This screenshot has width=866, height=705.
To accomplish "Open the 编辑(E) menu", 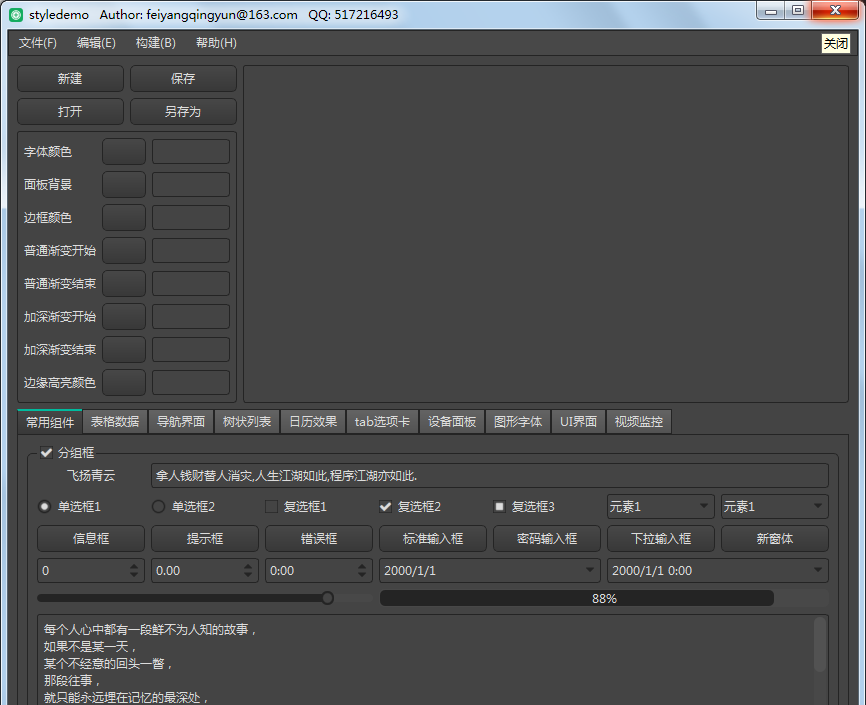I will click(x=96, y=43).
